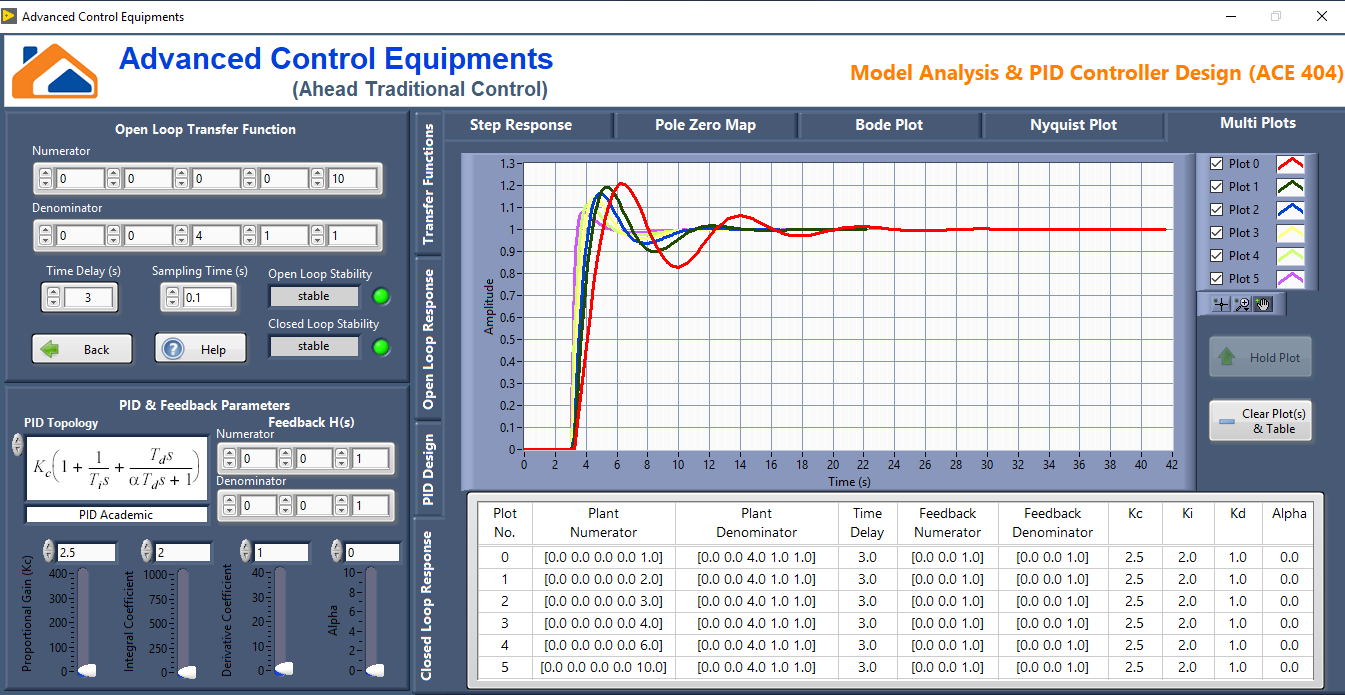Viewport: 1345px width, 695px height.
Task: Choose the pan hand graph tool
Action: pyautogui.click(x=1263, y=305)
